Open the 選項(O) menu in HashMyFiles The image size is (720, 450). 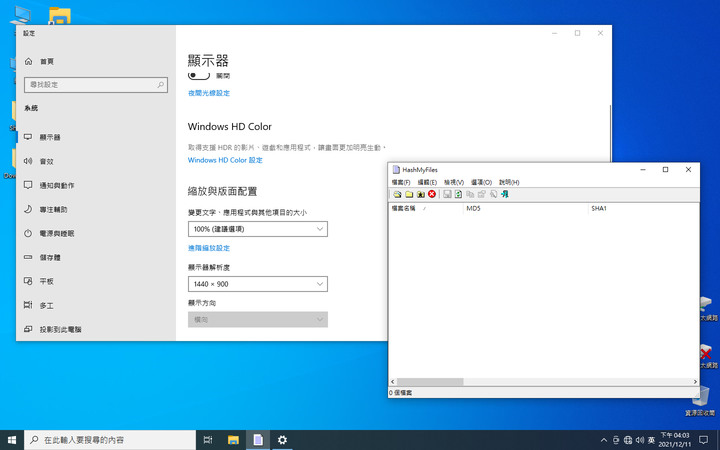pyautogui.click(x=481, y=182)
